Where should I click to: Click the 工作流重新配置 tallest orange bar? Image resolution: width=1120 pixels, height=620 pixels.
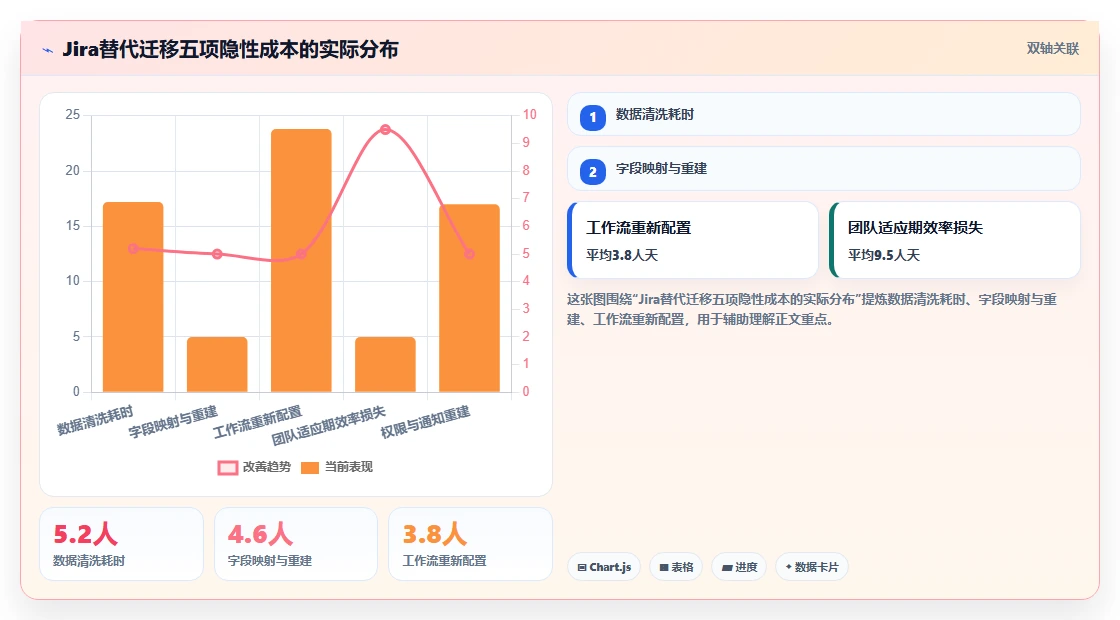(301, 261)
